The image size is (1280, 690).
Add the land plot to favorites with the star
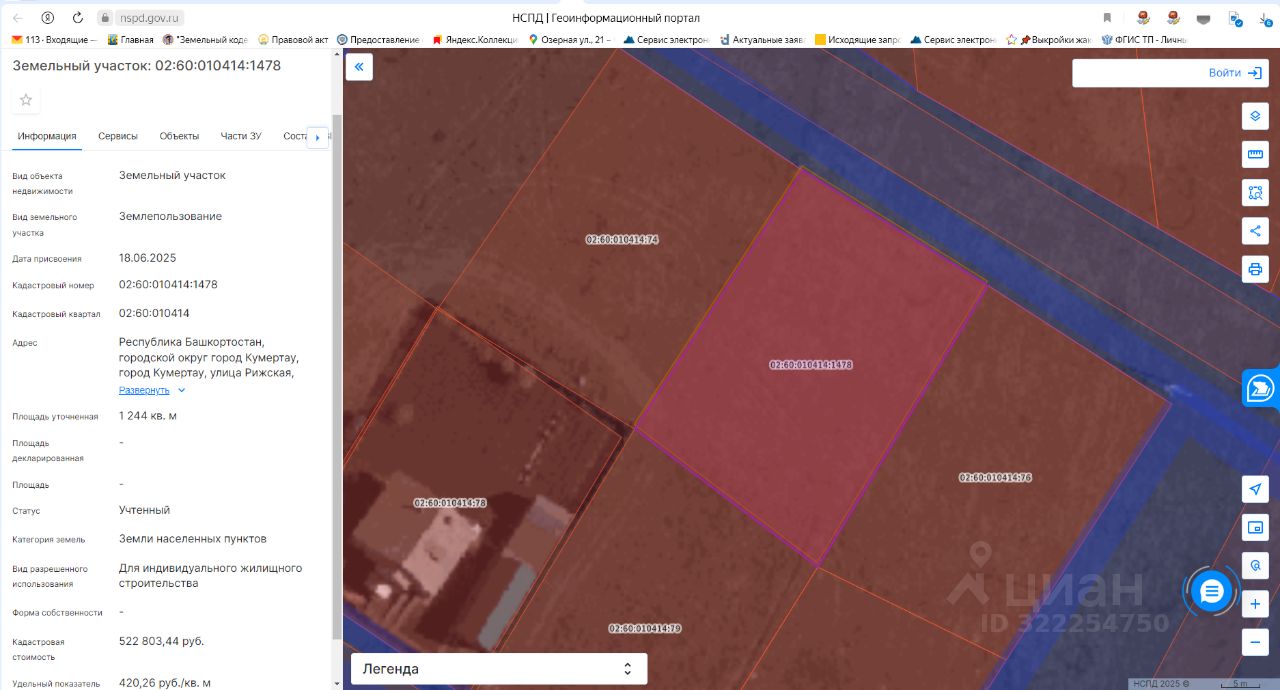point(26,100)
